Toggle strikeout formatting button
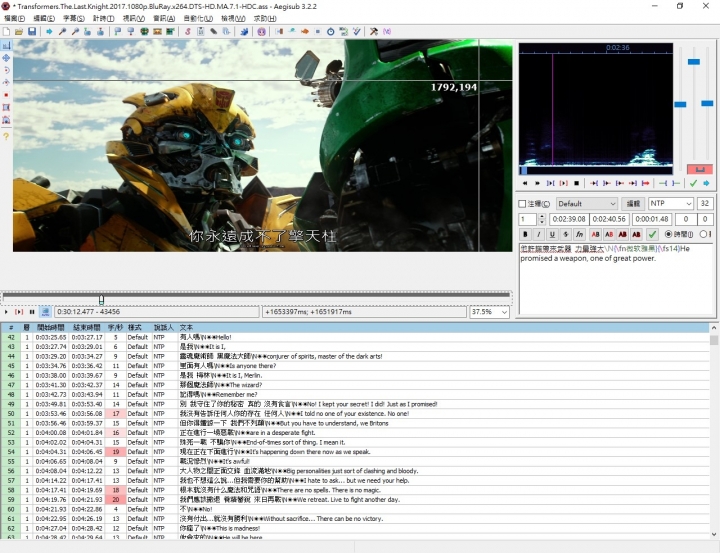 coord(566,234)
